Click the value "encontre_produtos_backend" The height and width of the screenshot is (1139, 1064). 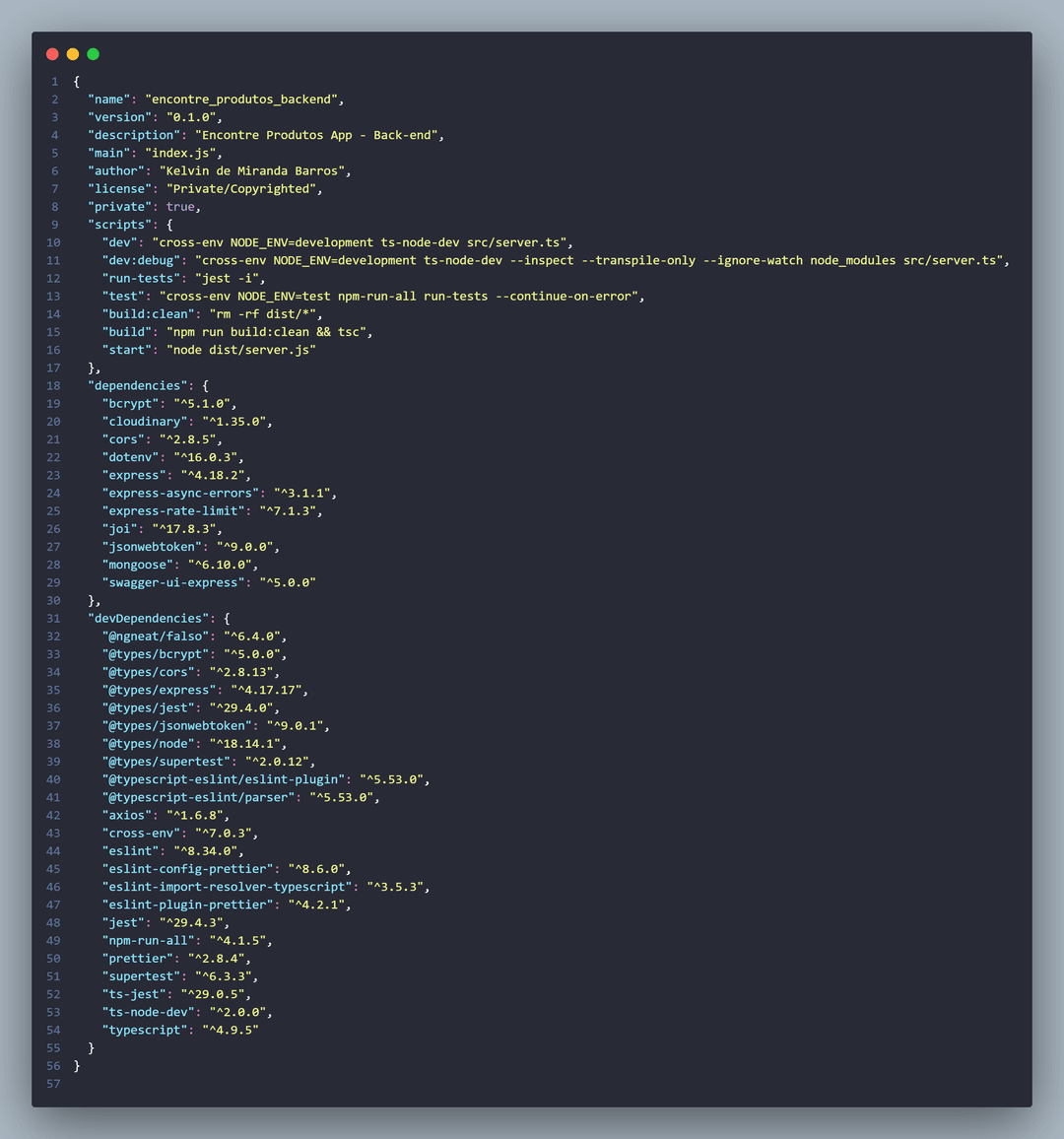coord(241,100)
